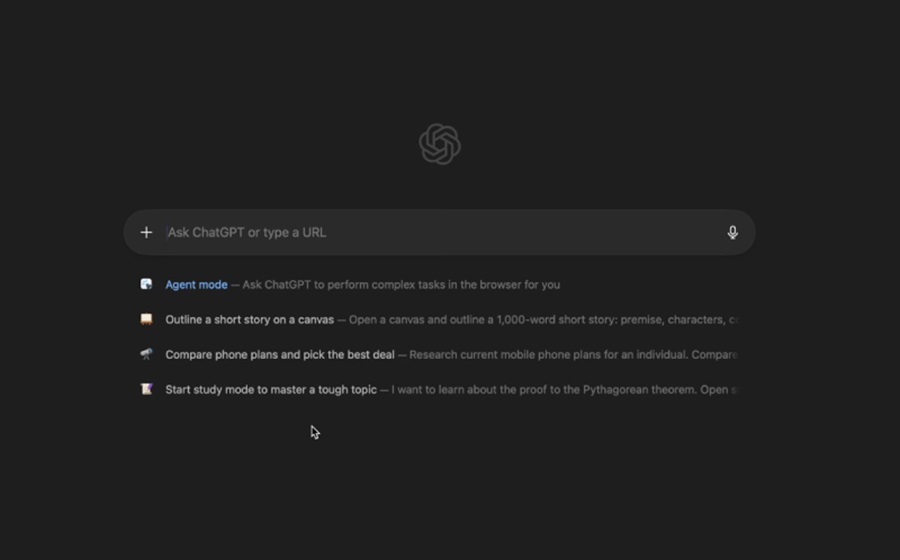900x560 pixels.
Task: Select the Agent mode suggestion
Action: tap(196, 285)
